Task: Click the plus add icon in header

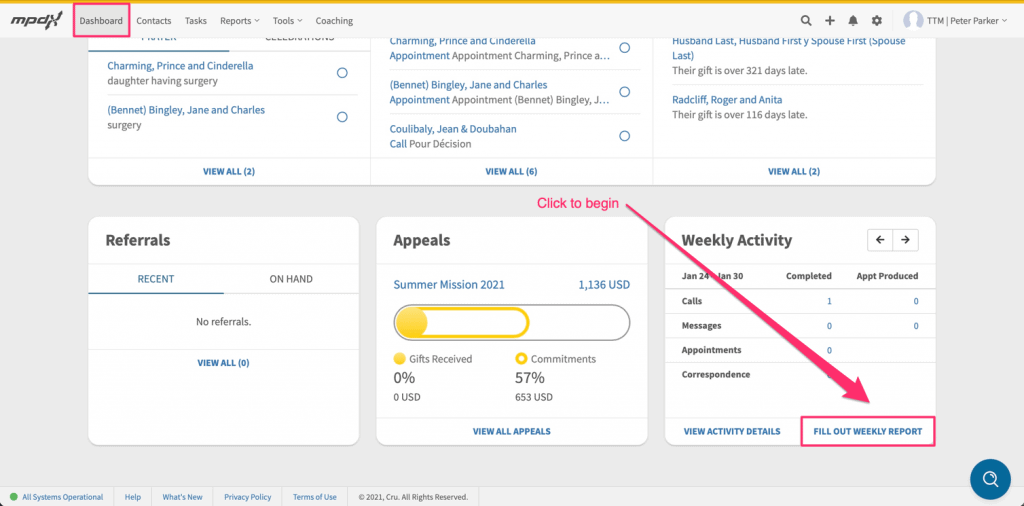Action: click(x=829, y=21)
